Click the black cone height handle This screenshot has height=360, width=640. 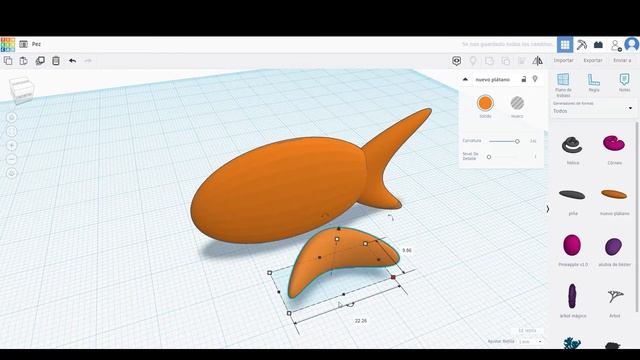coord(339,229)
